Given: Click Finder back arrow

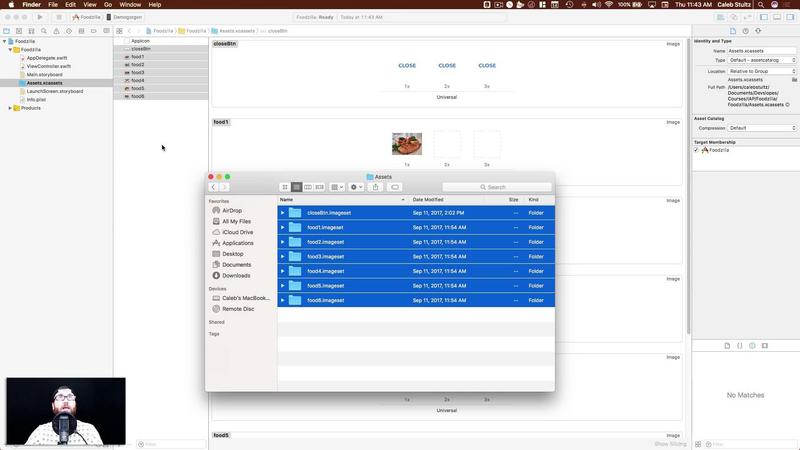Looking at the screenshot, I should point(213,187).
